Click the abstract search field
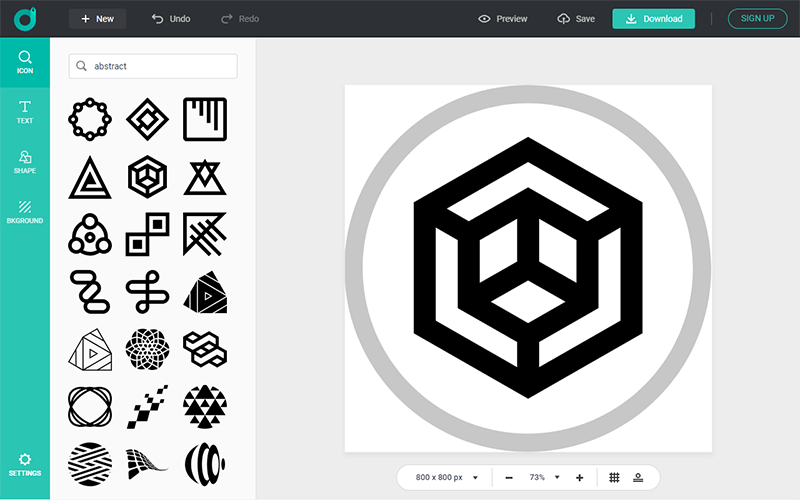Screen dimensions: 800x500 [153, 66]
